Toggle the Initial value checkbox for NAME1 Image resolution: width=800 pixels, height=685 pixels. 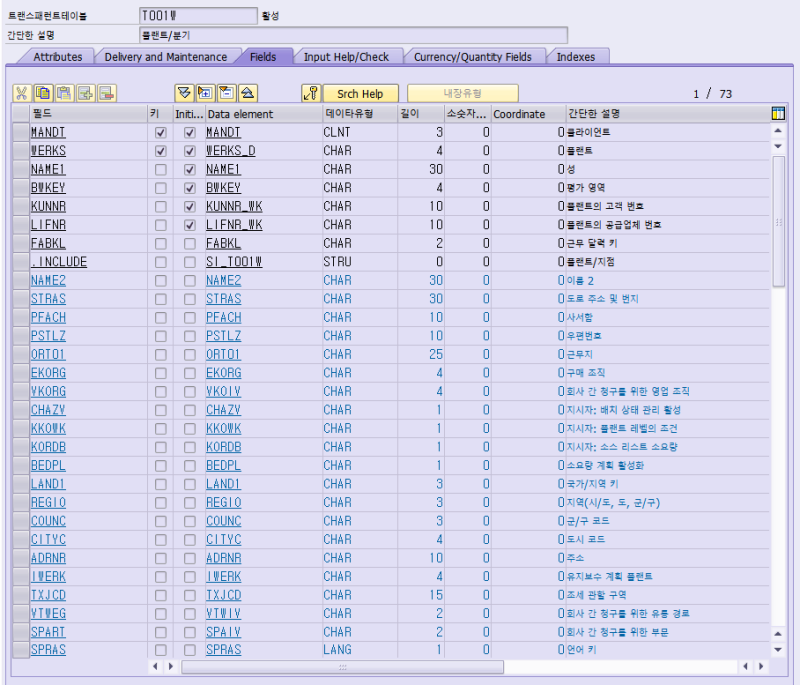(x=189, y=169)
